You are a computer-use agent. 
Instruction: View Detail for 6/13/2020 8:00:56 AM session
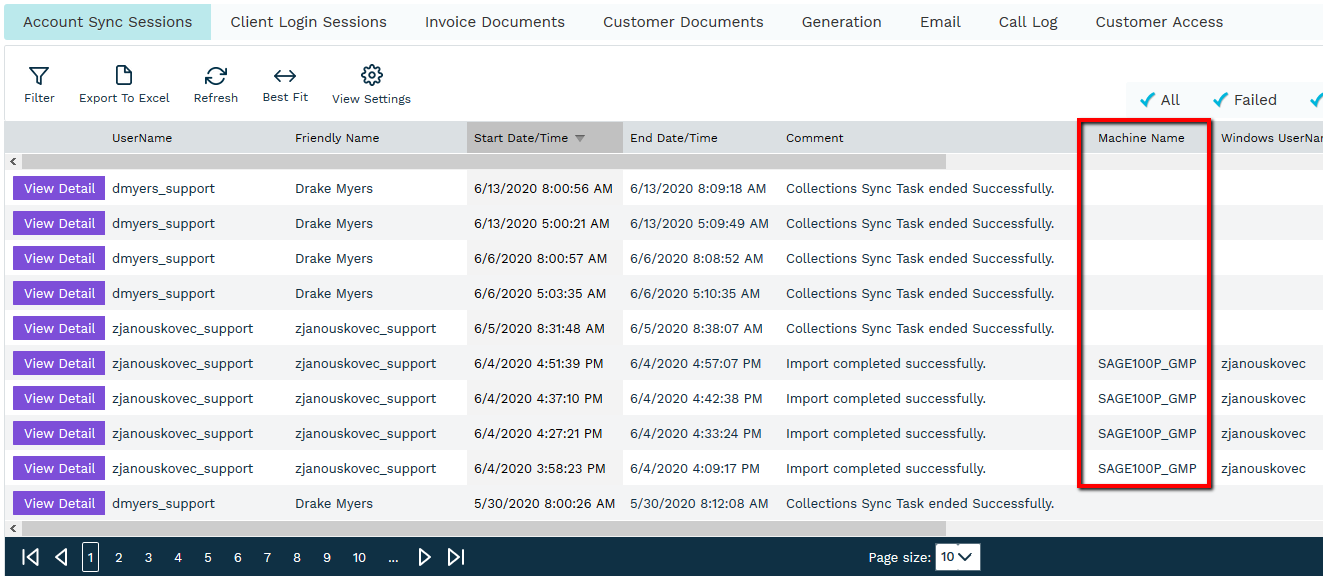pyautogui.click(x=59, y=188)
